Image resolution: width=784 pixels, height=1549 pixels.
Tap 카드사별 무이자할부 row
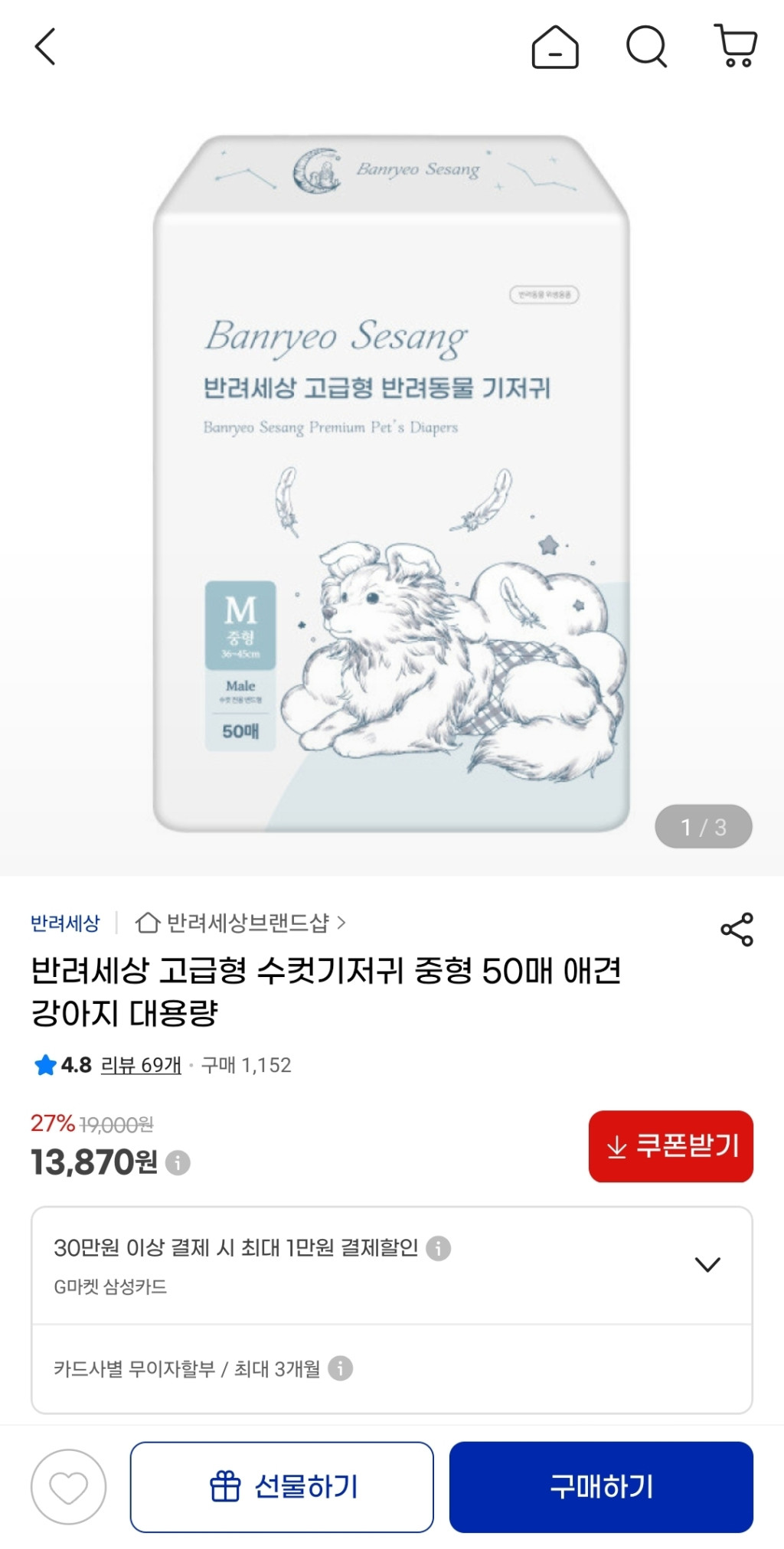pyautogui.click(x=391, y=1368)
